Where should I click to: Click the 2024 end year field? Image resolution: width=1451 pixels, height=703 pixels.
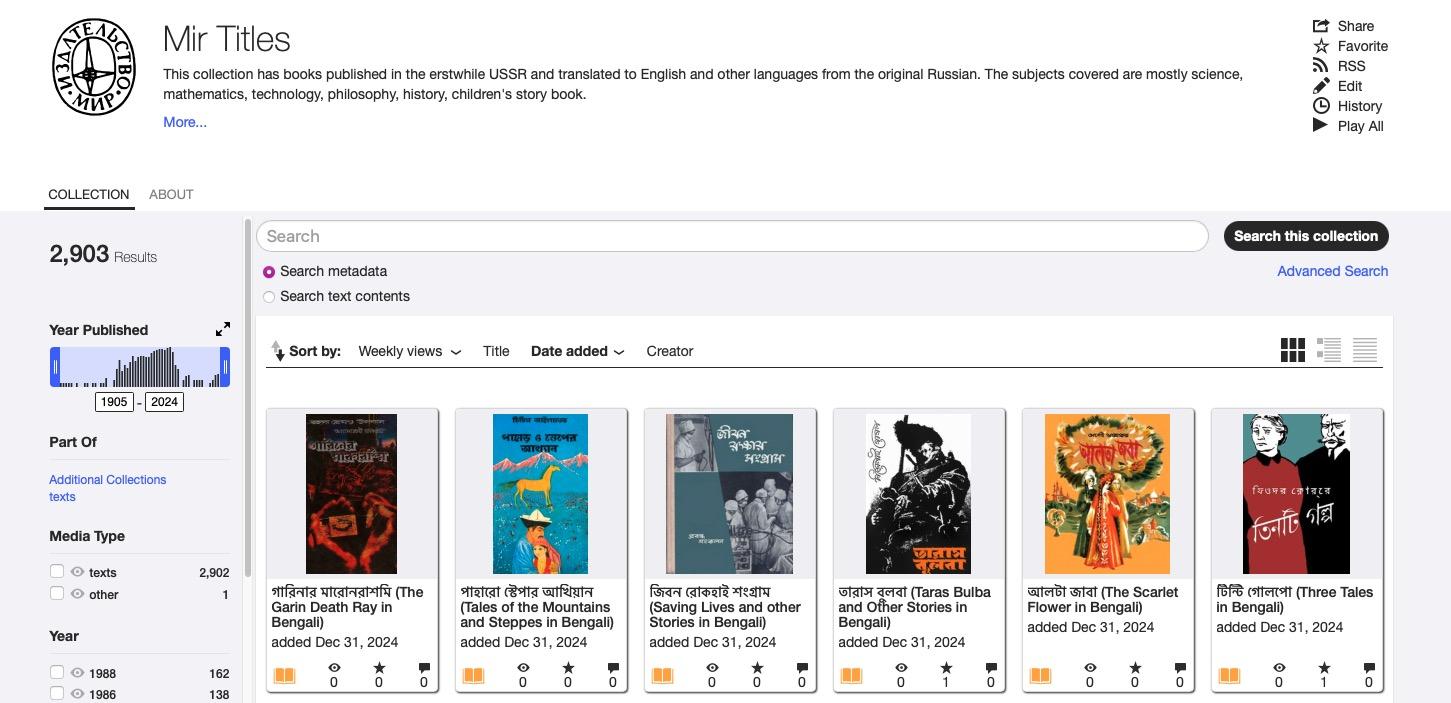(x=164, y=402)
